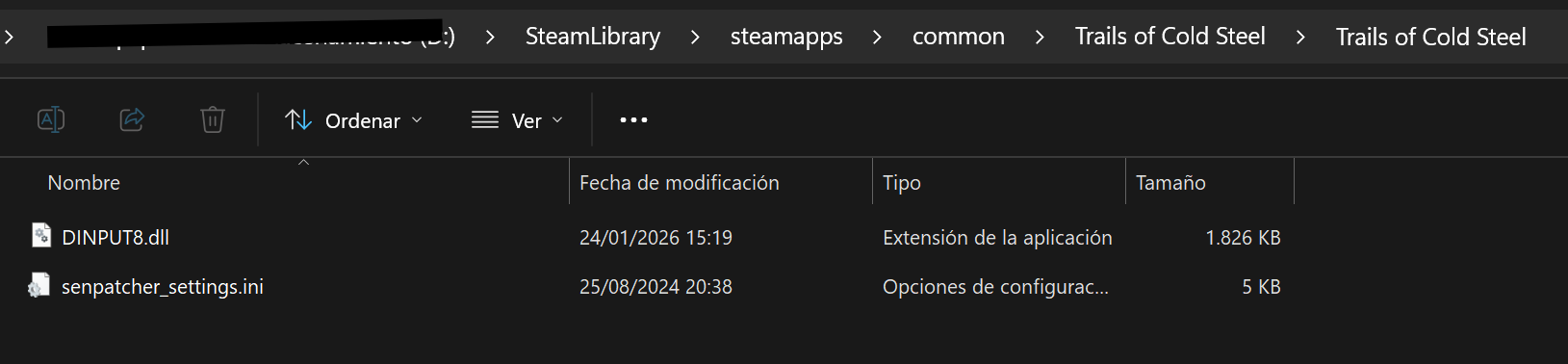Viewport: 1568px width, 364px height.
Task: Open the three-dot More options menu
Action: point(633,120)
